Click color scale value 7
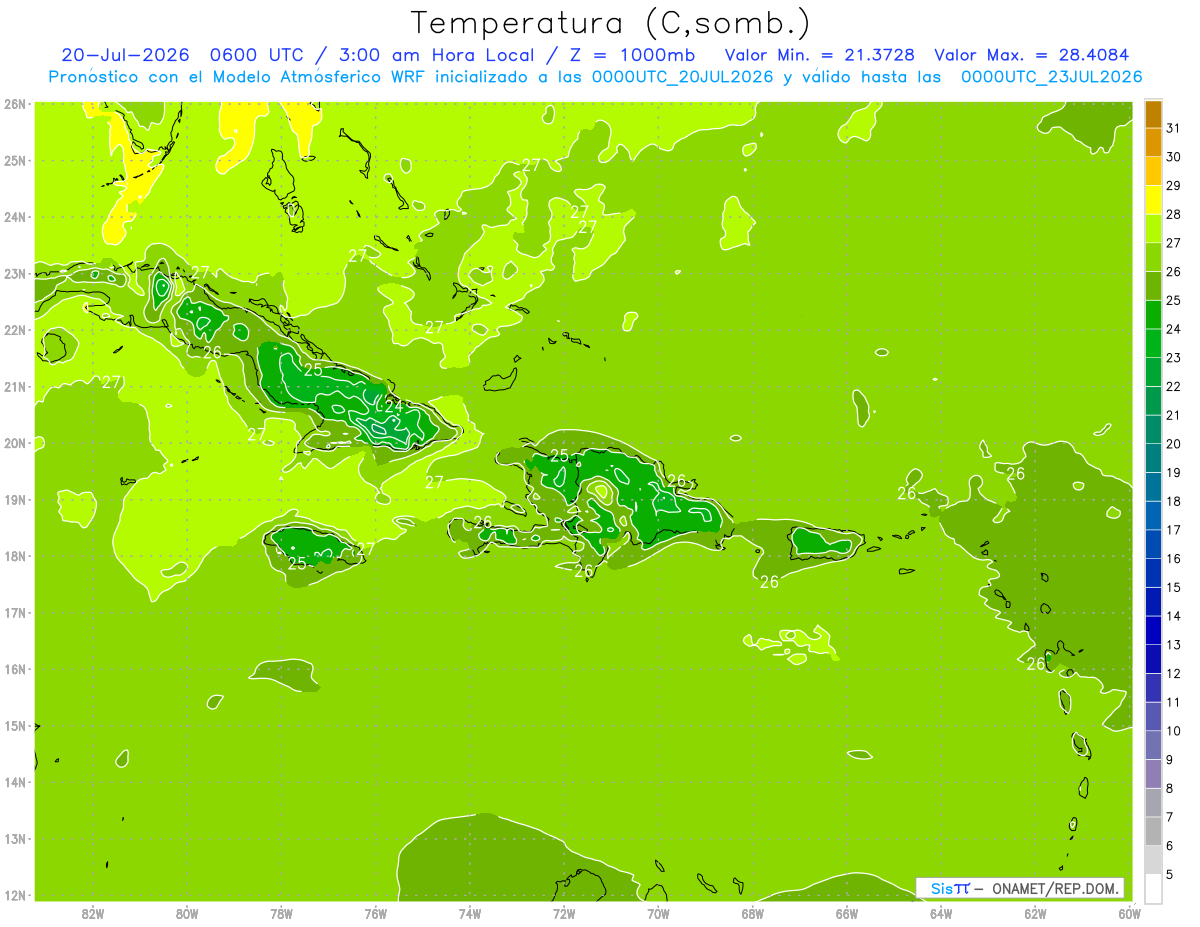 coord(1170,817)
